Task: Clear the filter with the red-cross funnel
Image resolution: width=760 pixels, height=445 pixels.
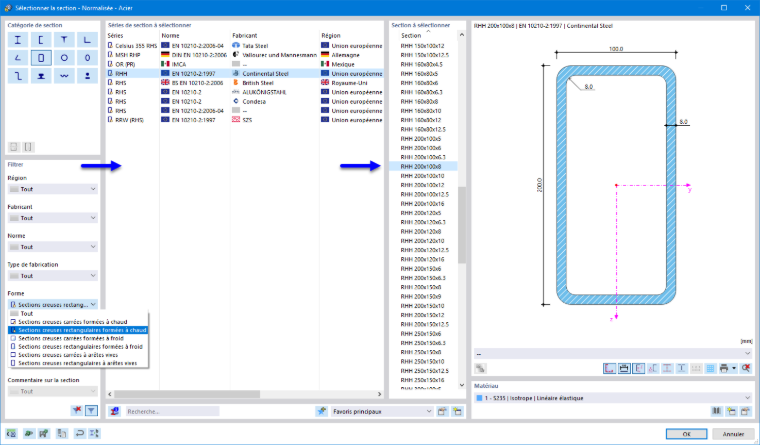Action: click(x=77, y=411)
